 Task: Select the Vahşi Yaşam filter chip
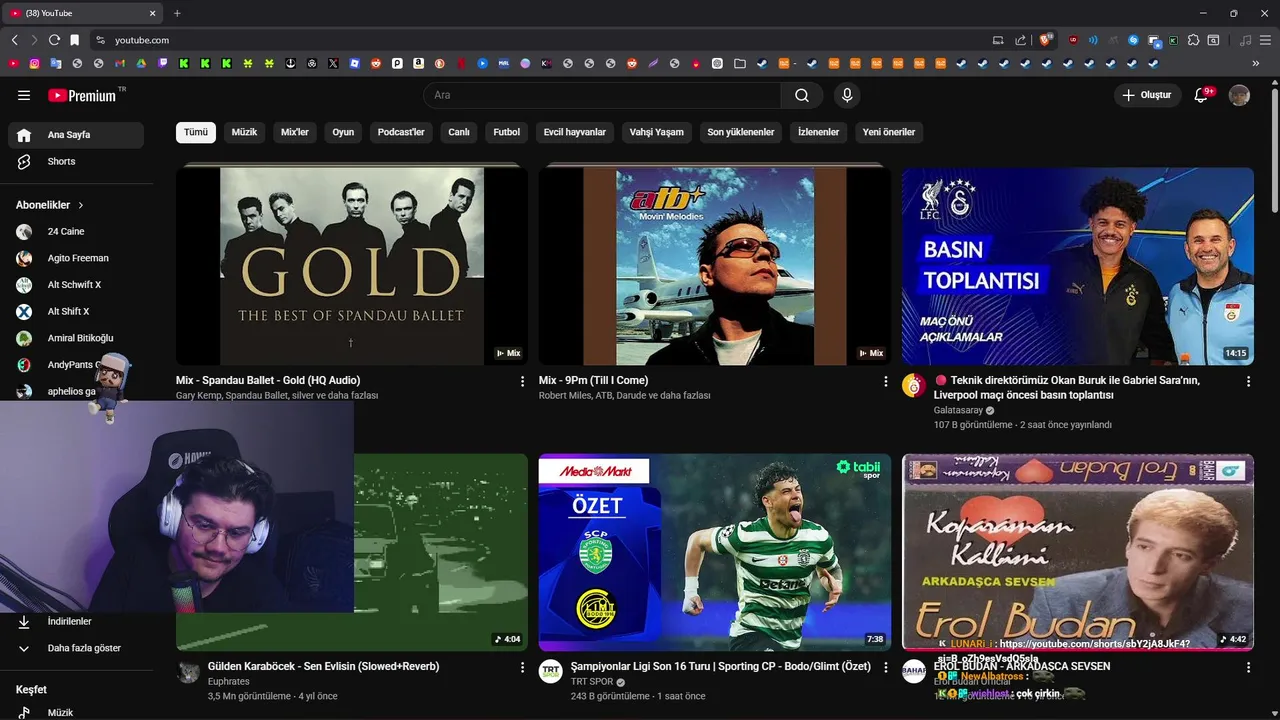click(x=657, y=132)
